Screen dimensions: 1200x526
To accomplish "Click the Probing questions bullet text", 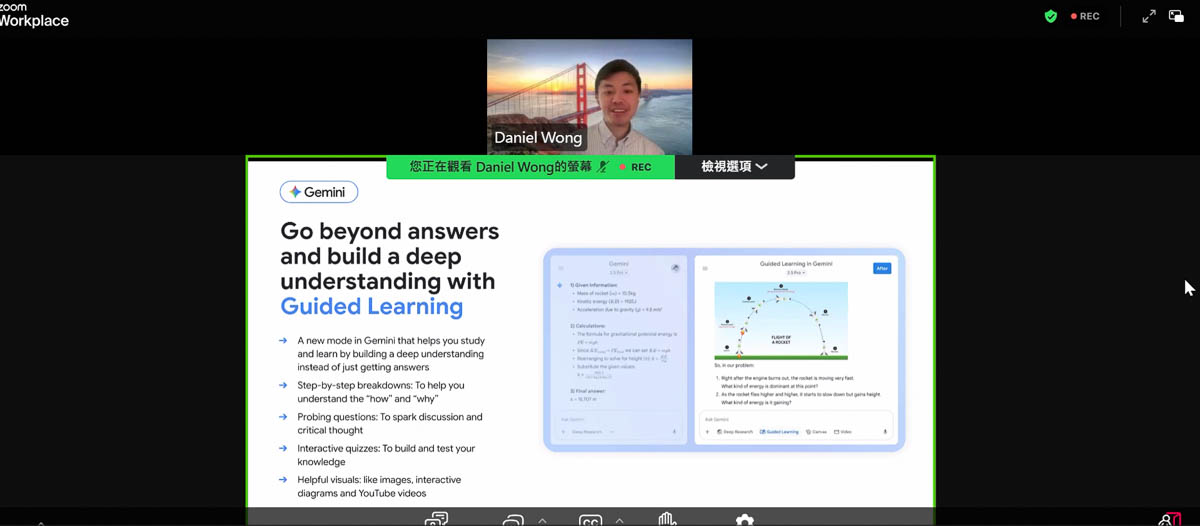I will click(390, 424).
